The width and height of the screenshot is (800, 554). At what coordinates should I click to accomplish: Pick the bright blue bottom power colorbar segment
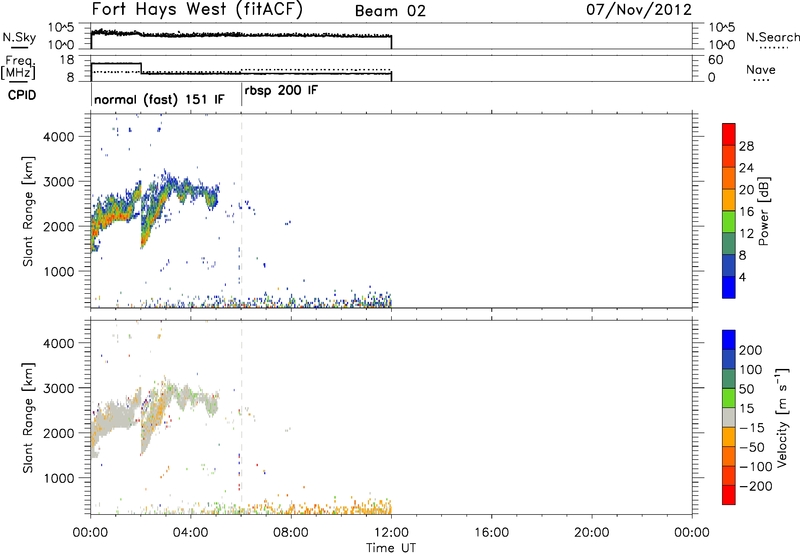coord(729,287)
